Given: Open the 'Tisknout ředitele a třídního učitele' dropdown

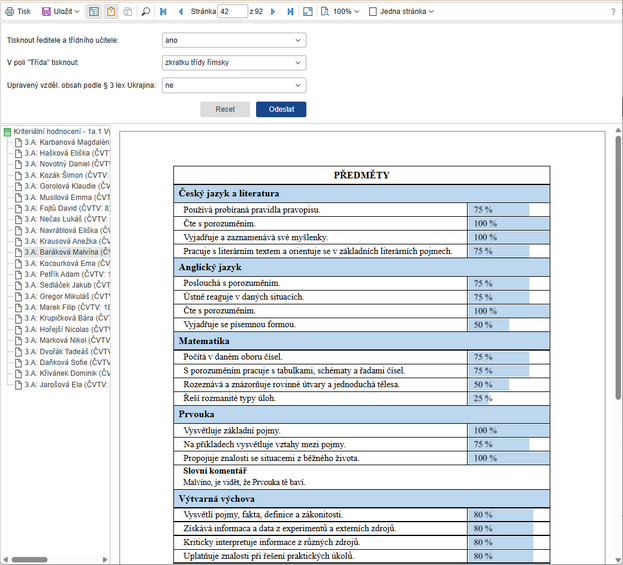Looking at the screenshot, I should coord(233,40).
